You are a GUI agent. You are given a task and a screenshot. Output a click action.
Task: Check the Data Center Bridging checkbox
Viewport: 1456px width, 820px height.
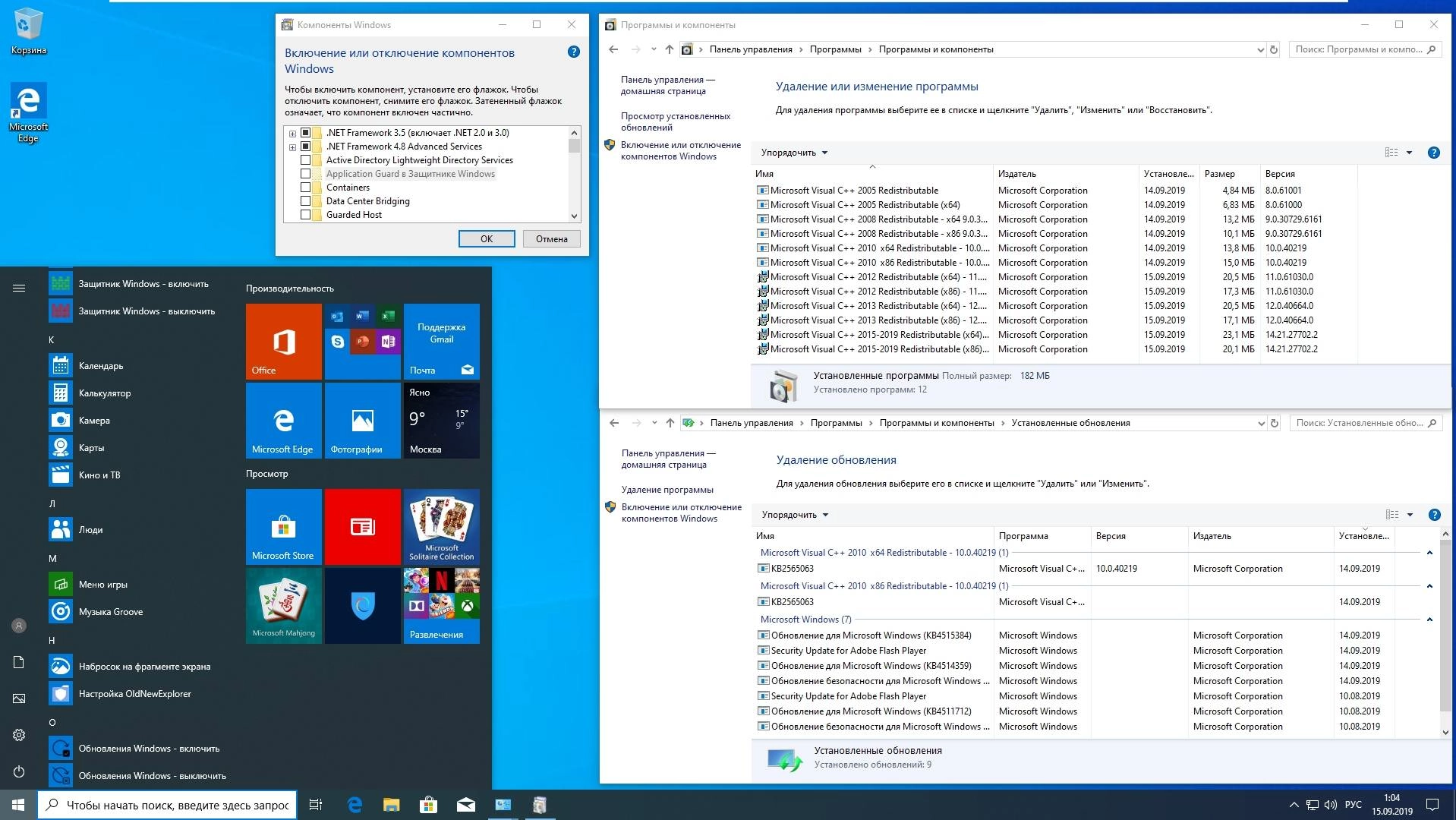(x=306, y=201)
